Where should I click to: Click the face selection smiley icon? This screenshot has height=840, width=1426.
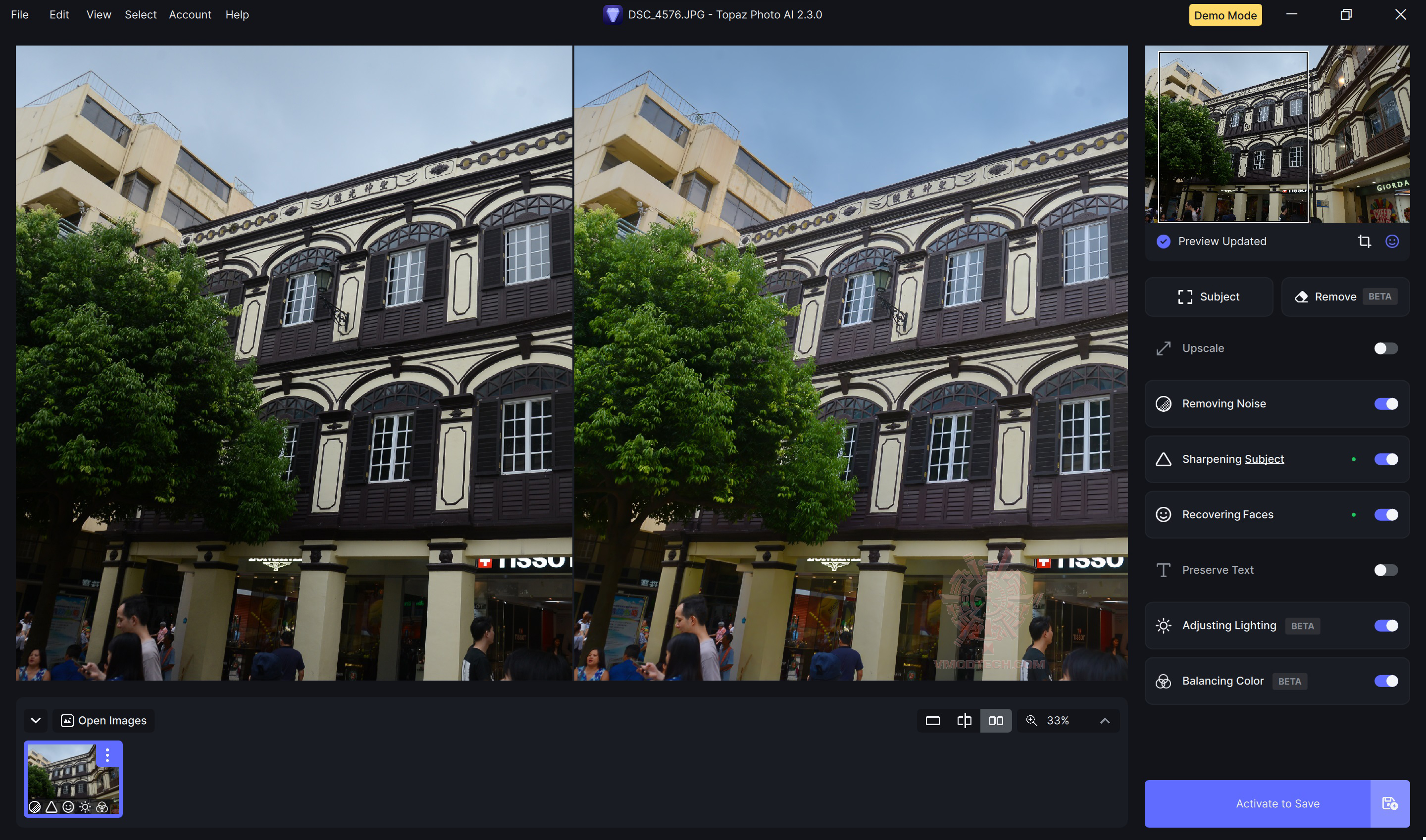click(x=1392, y=242)
